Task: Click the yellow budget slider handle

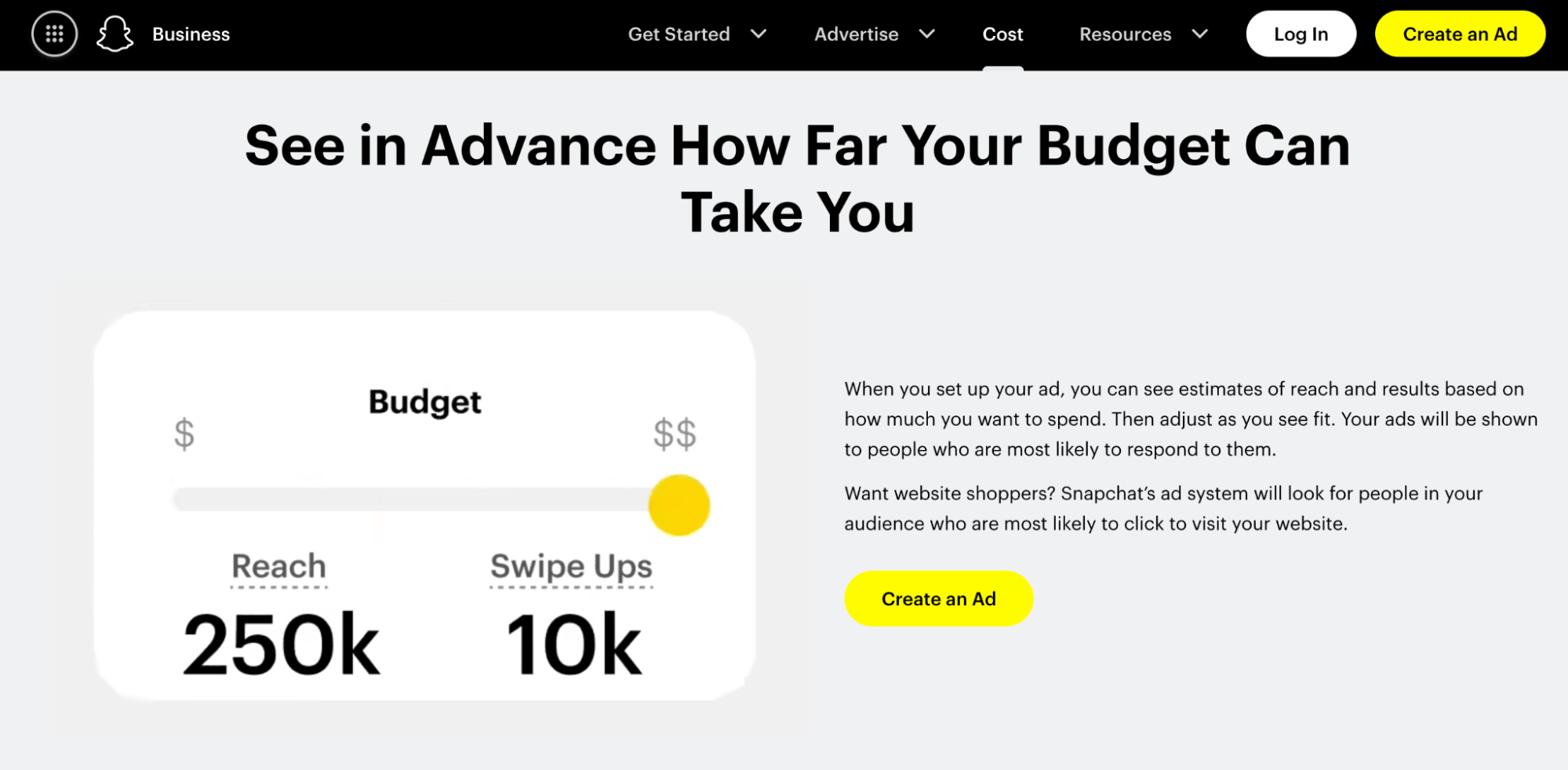Action: 679,505
